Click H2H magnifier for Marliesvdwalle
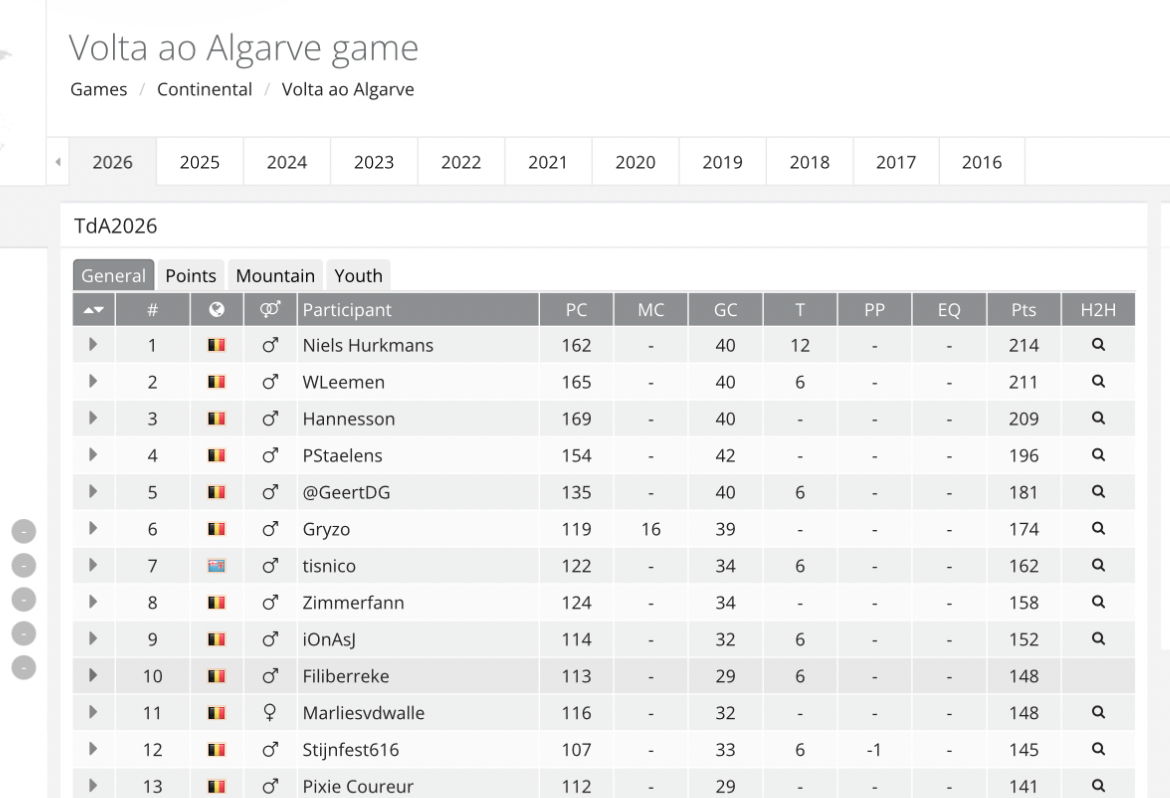The height and width of the screenshot is (798, 1170). pyautogui.click(x=1098, y=713)
